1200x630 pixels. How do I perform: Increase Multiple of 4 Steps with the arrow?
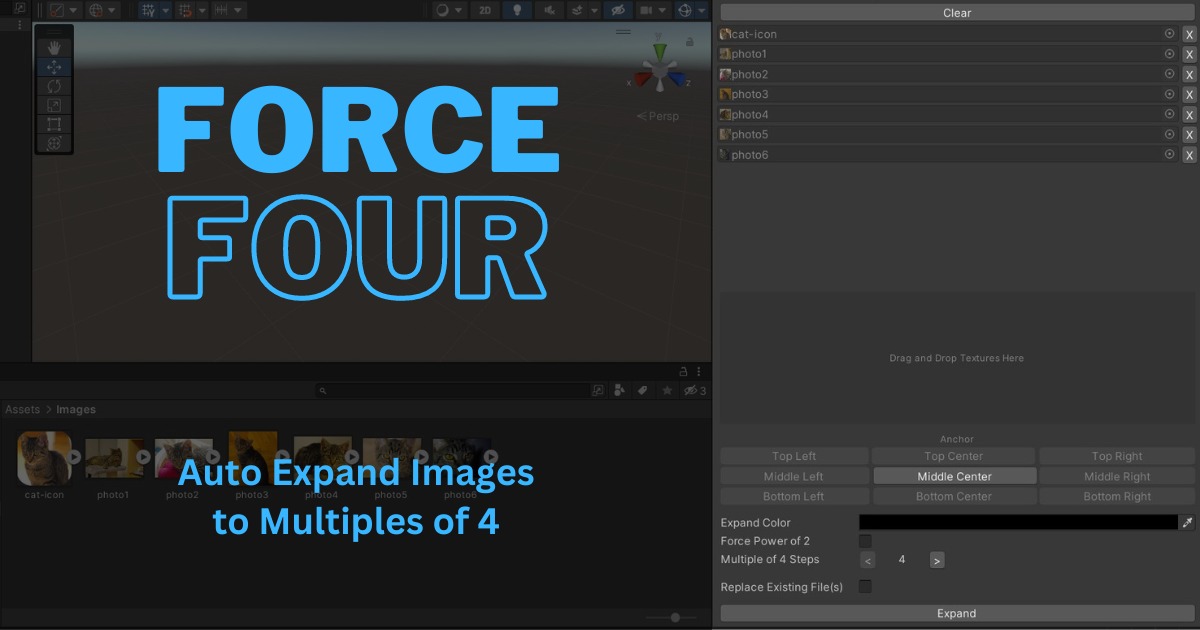[936, 559]
